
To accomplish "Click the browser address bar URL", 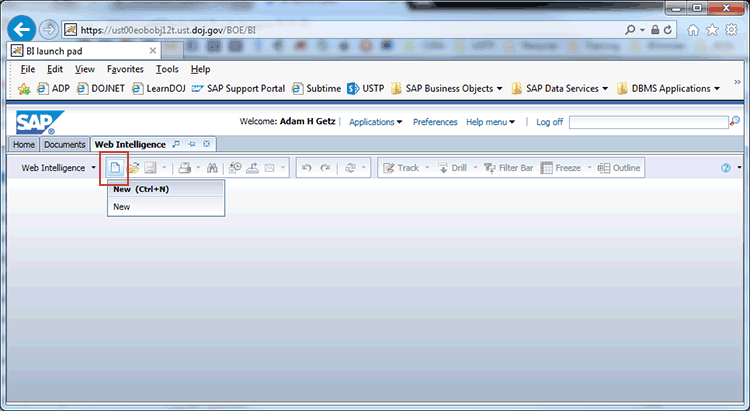I will pos(168,30).
